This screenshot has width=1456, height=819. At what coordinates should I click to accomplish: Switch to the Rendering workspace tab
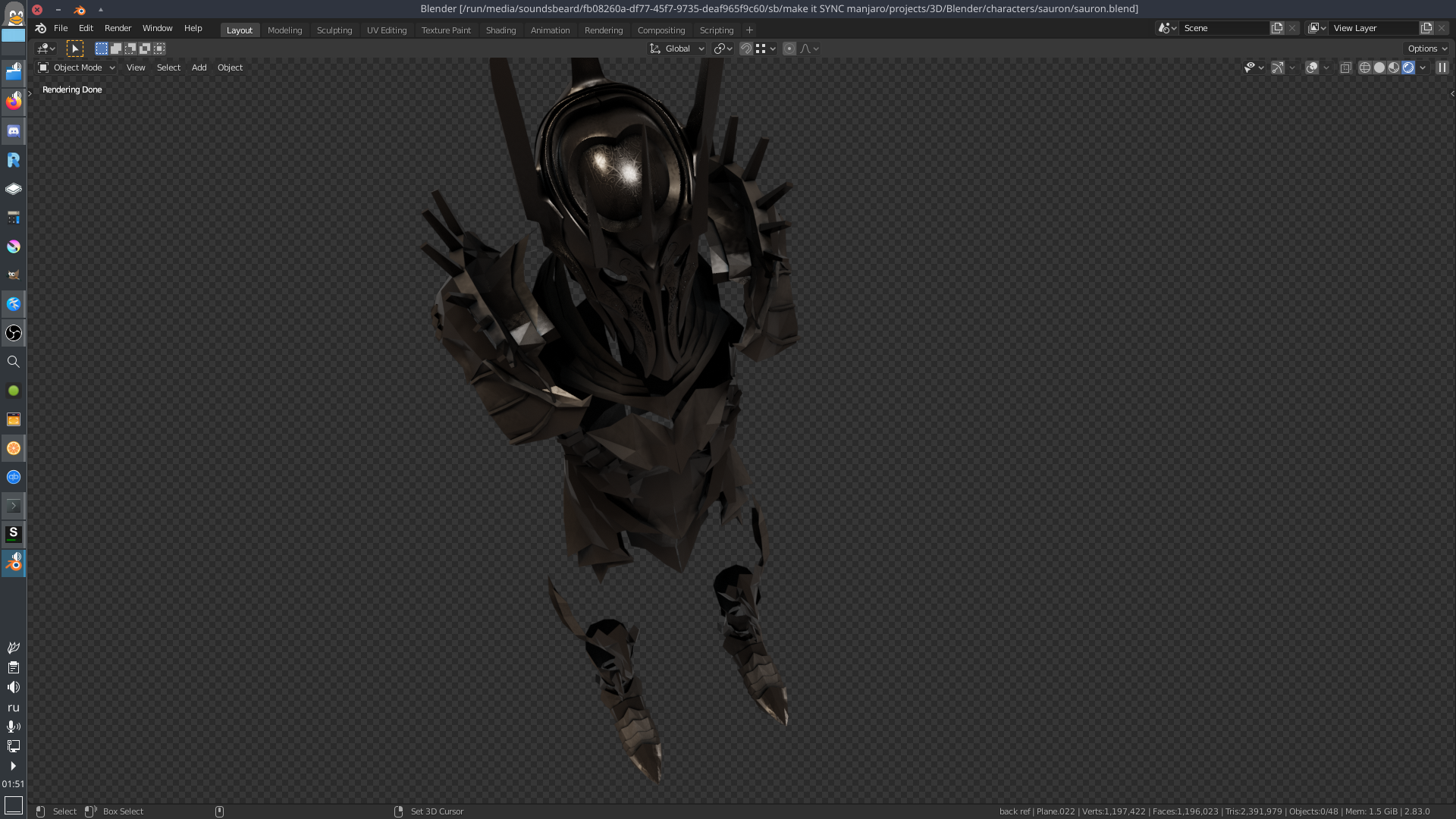click(604, 30)
